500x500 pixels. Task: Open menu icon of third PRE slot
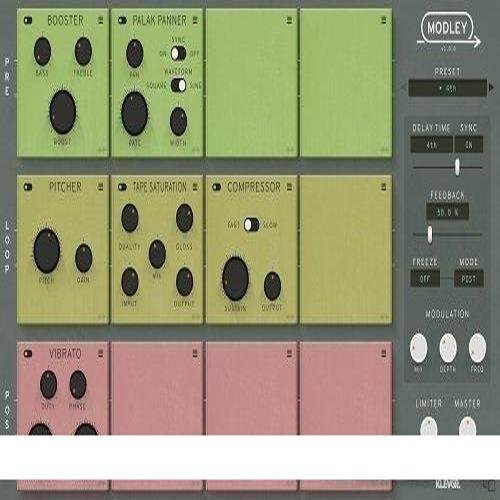289,20
